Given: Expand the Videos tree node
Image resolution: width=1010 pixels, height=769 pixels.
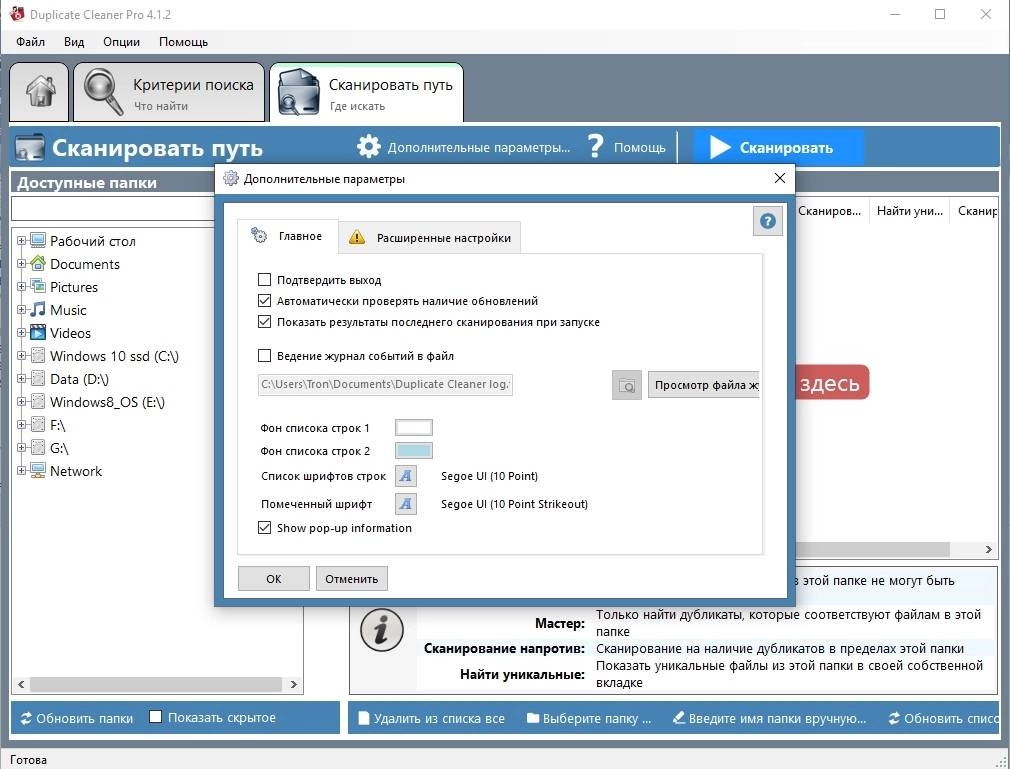Looking at the screenshot, I should (x=21, y=333).
